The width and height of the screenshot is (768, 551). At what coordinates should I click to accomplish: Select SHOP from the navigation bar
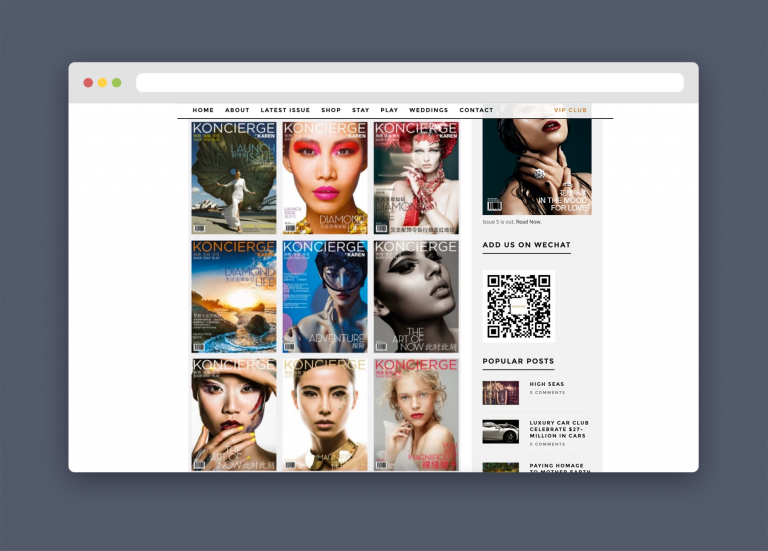331,110
